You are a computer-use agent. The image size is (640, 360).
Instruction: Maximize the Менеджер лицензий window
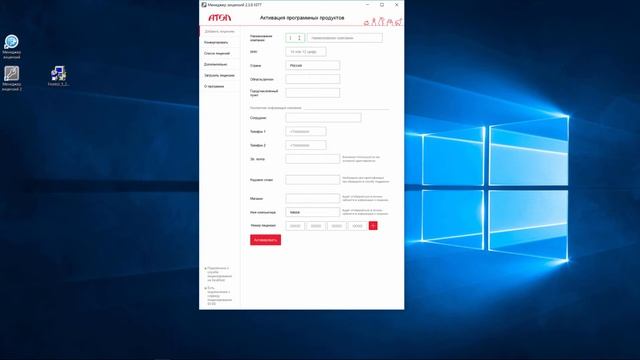[382, 5]
